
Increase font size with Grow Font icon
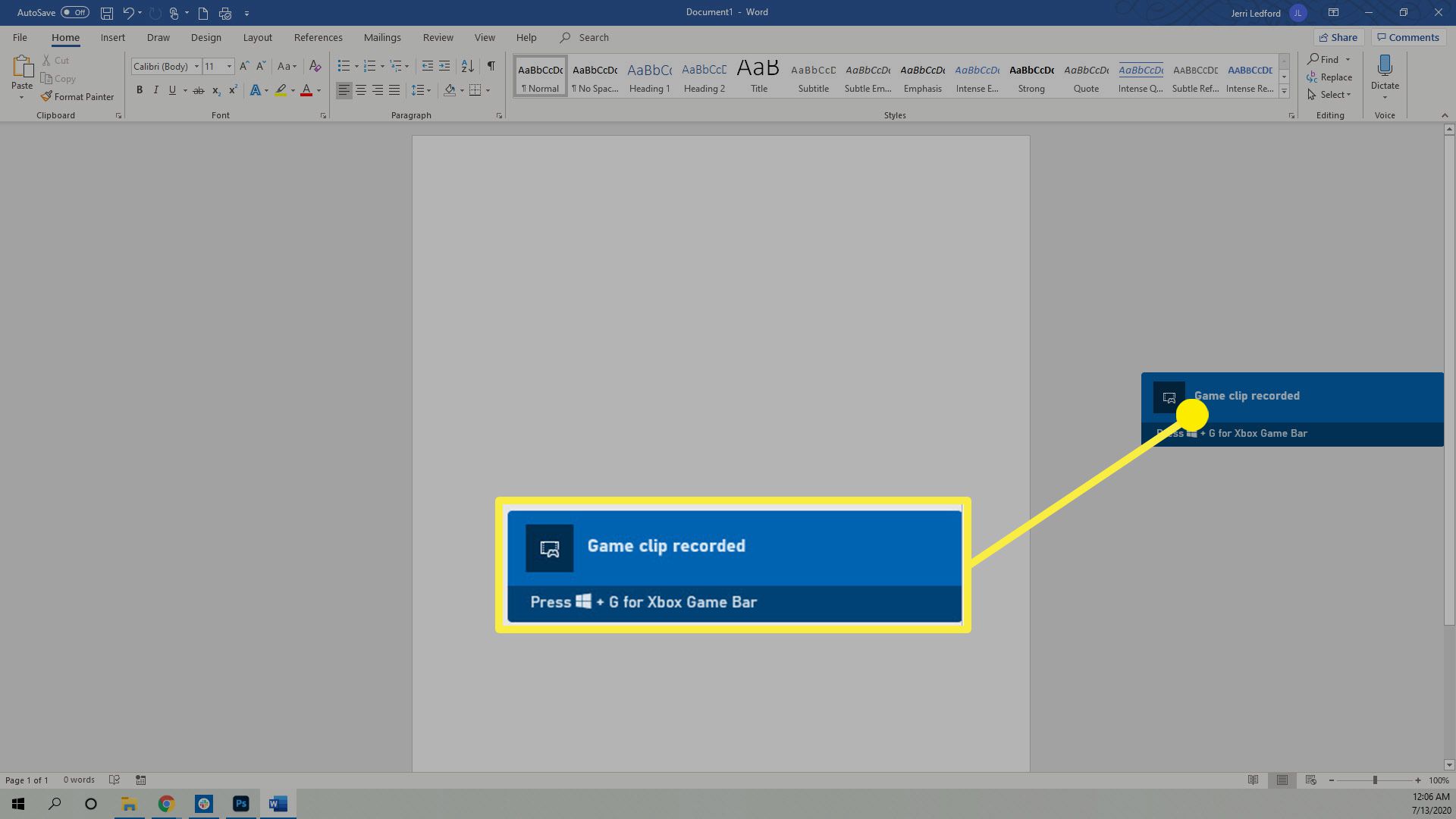(244, 67)
